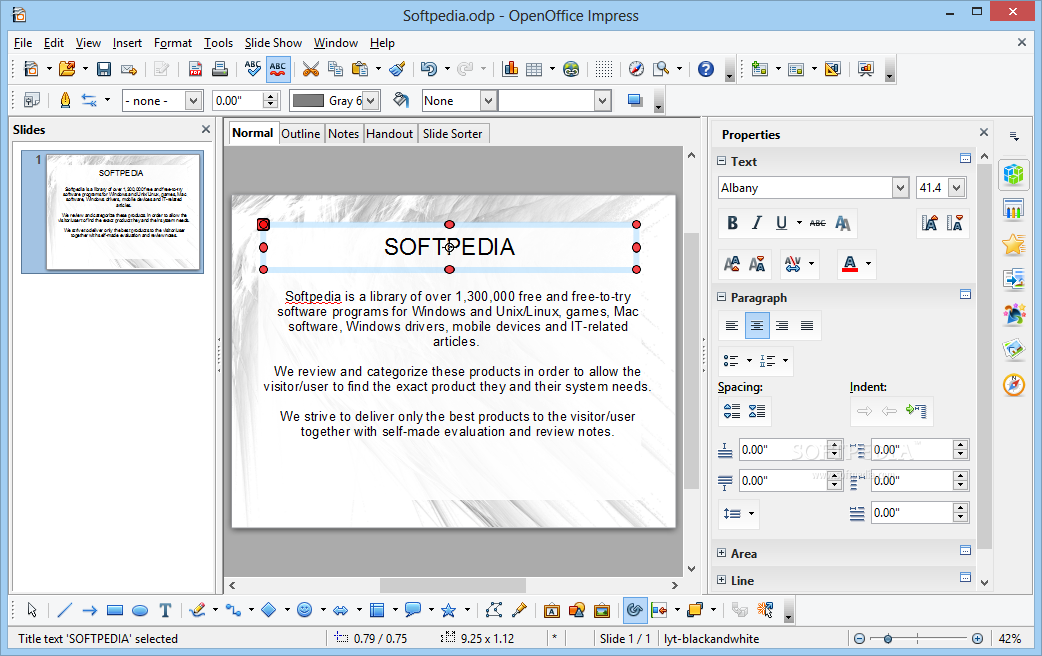The height and width of the screenshot is (656, 1042).
Task: Toggle AutoSpellcheck button
Action: (x=278, y=69)
